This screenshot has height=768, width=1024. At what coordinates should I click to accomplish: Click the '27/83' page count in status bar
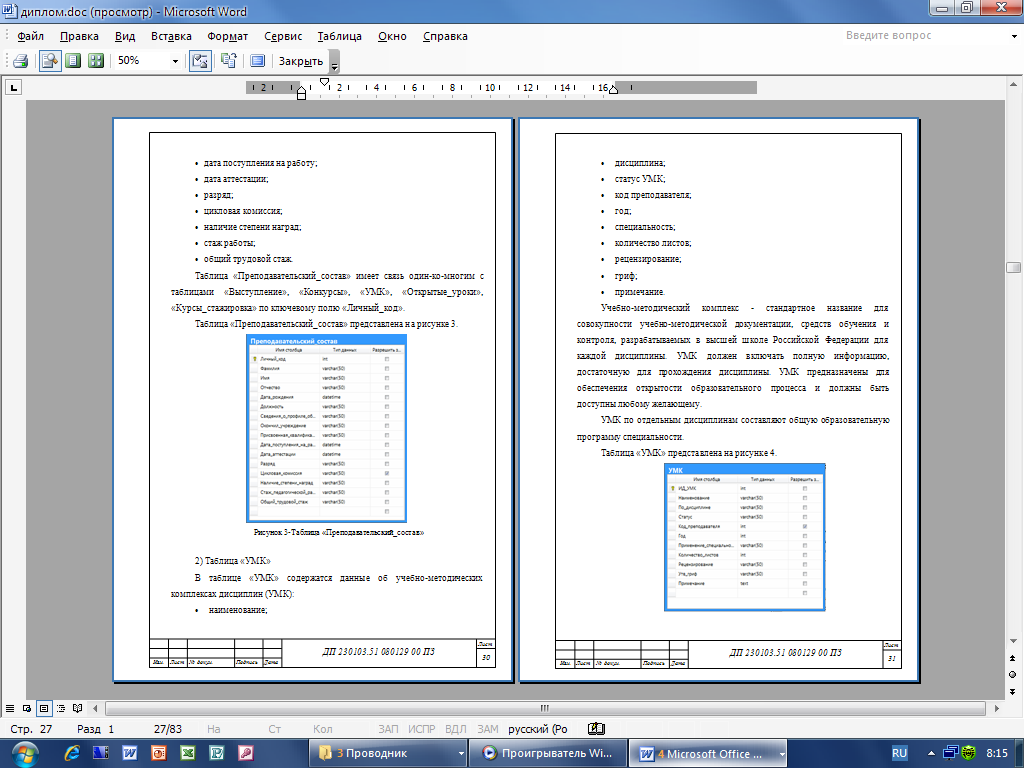click(168, 729)
